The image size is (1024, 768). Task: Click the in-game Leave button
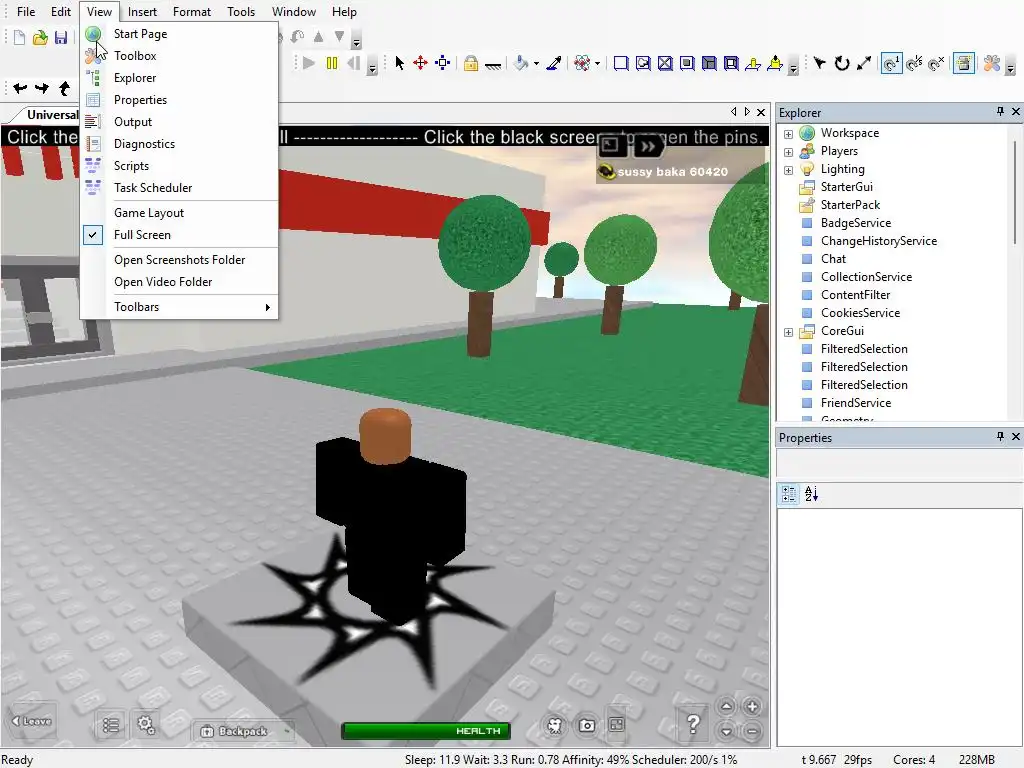point(32,721)
